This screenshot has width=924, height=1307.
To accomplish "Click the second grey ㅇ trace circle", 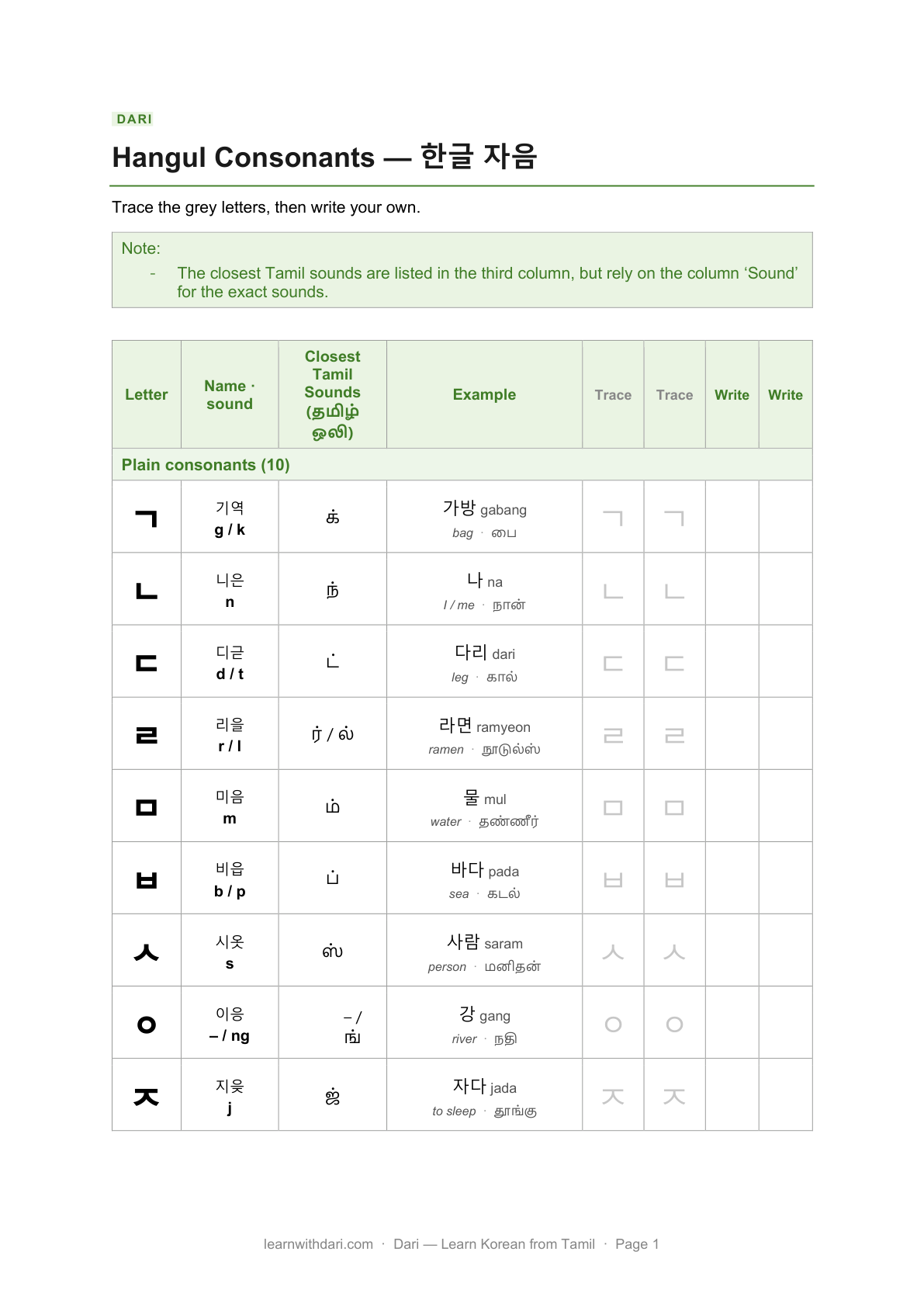I will tap(674, 1024).
